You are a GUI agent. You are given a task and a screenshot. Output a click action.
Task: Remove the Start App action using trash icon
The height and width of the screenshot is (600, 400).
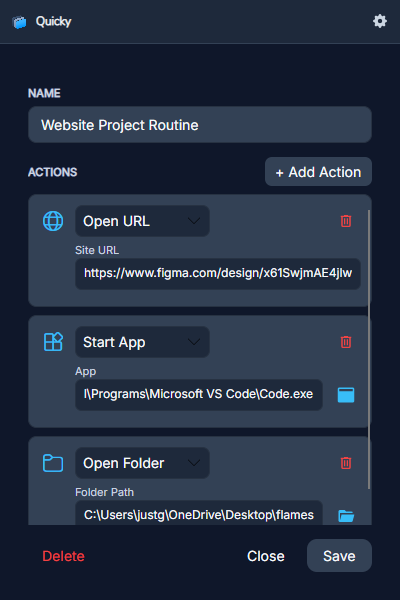tap(346, 342)
